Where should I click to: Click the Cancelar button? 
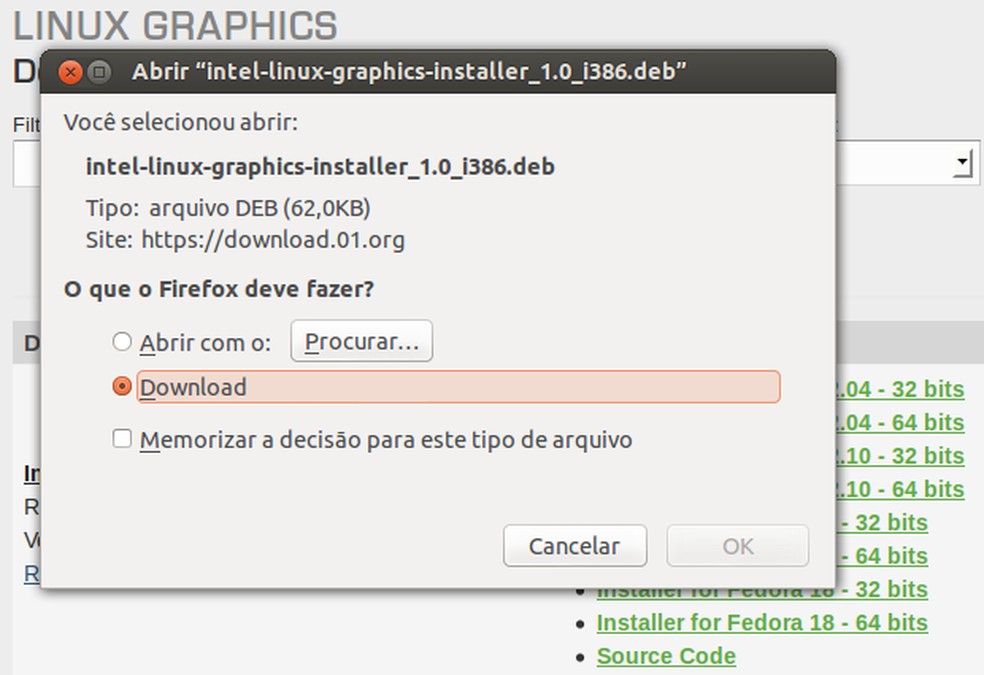[574, 546]
